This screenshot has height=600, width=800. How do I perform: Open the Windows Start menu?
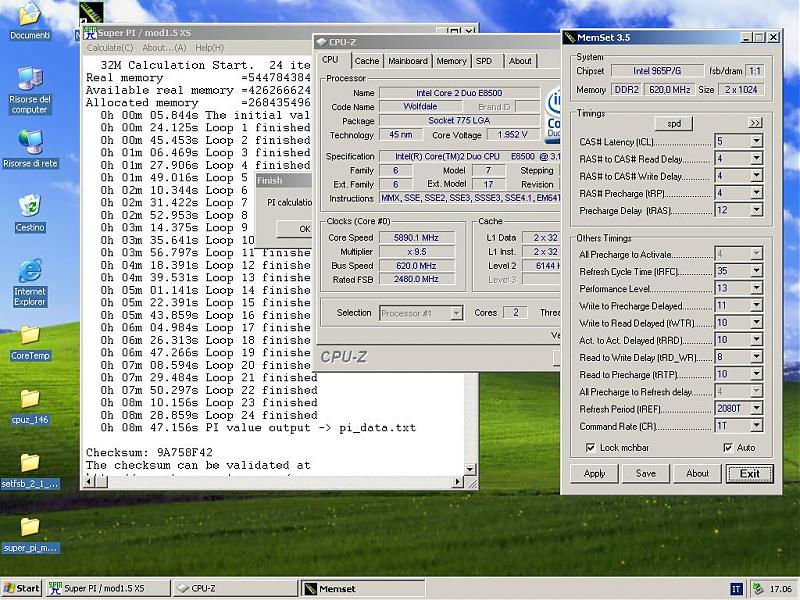point(21,588)
